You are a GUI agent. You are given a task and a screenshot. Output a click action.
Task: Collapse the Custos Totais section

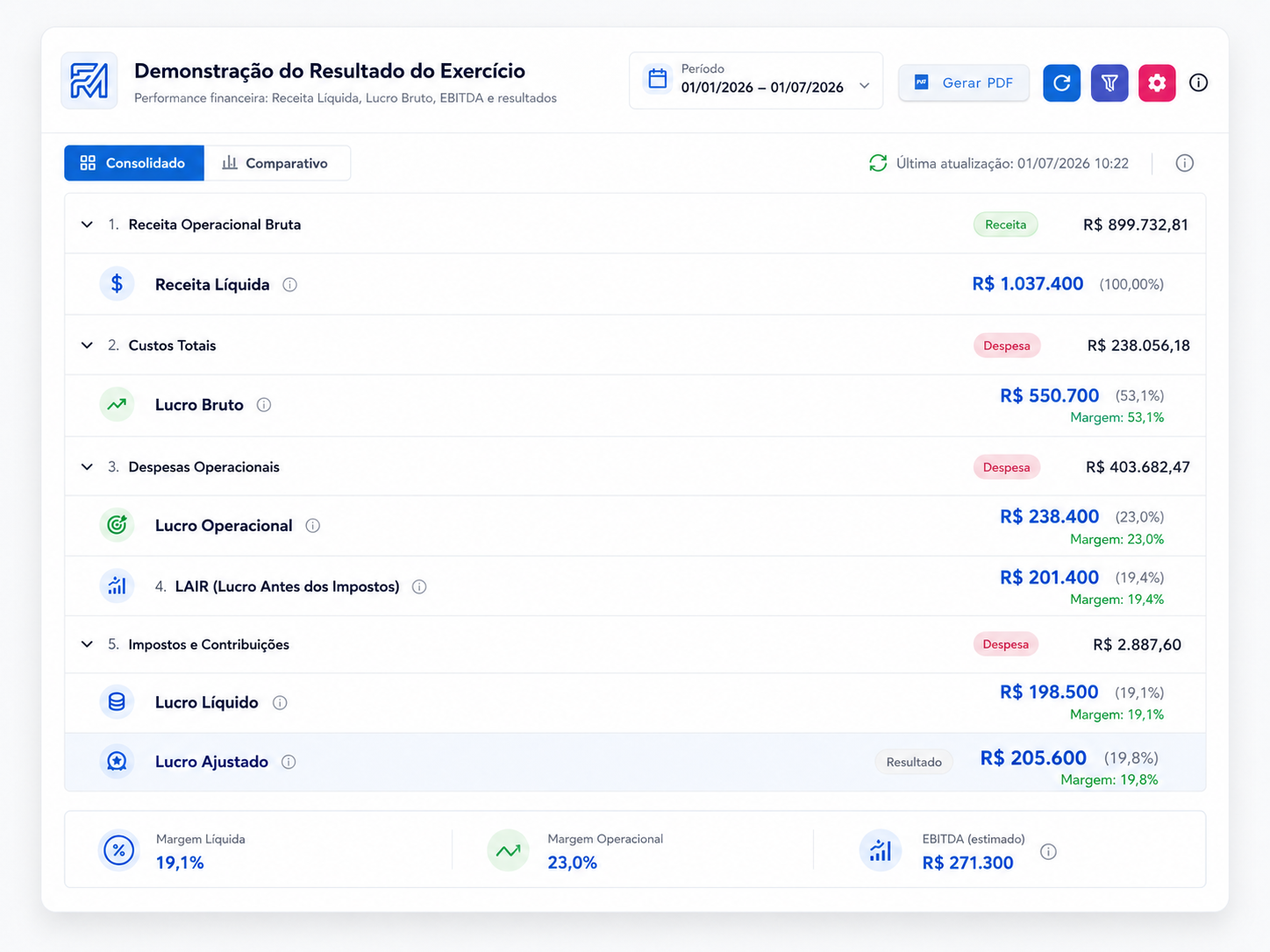[87, 345]
